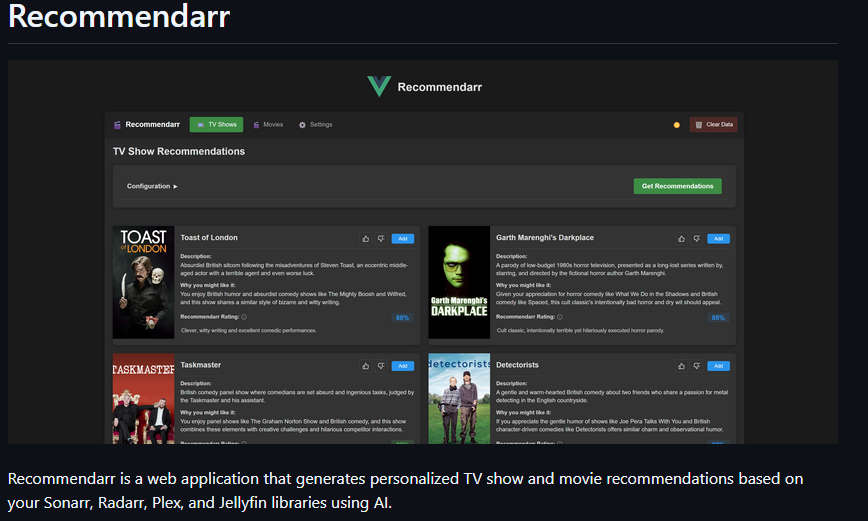Add Taskmaster to library
The image size is (868, 521).
[x=403, y=366]
